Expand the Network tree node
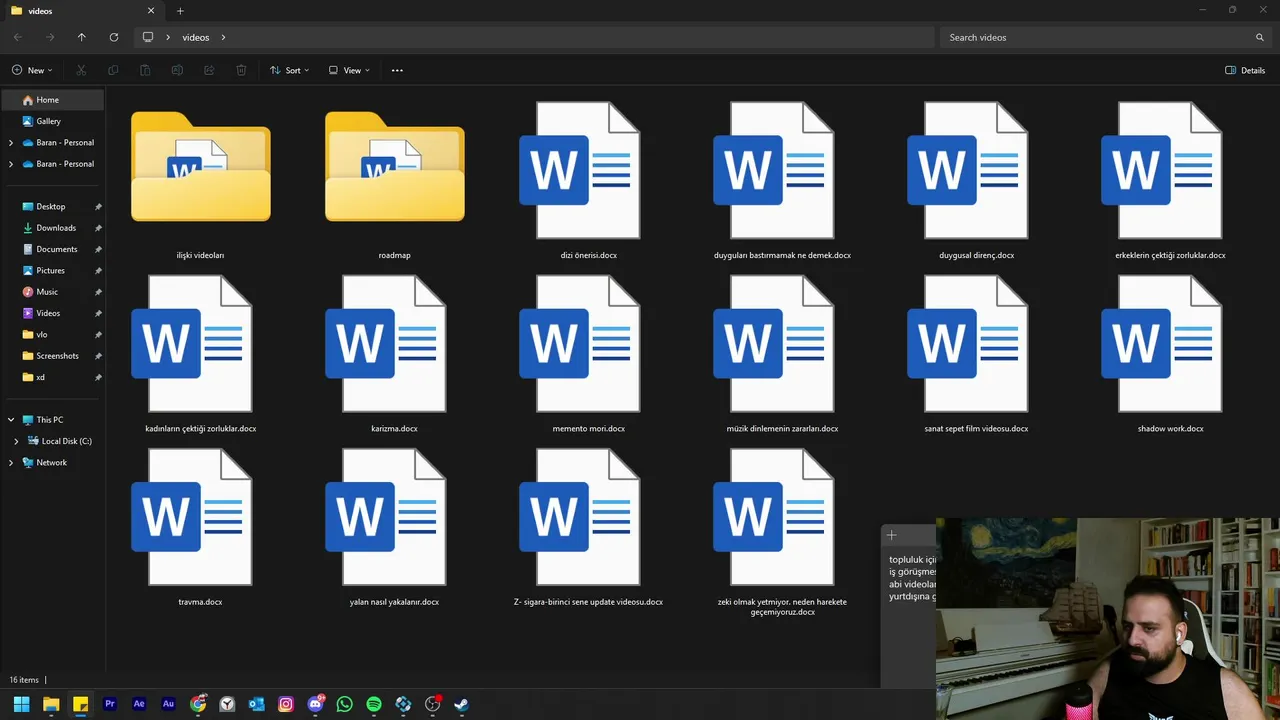Image resolution: width=1280 pixels, height=720 pixels. click(11, 462)
